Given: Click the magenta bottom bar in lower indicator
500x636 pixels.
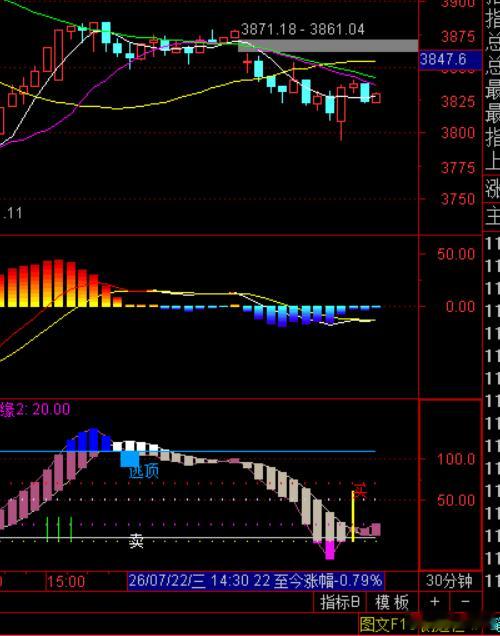Looking at the screenshot, I should [330, 550].
